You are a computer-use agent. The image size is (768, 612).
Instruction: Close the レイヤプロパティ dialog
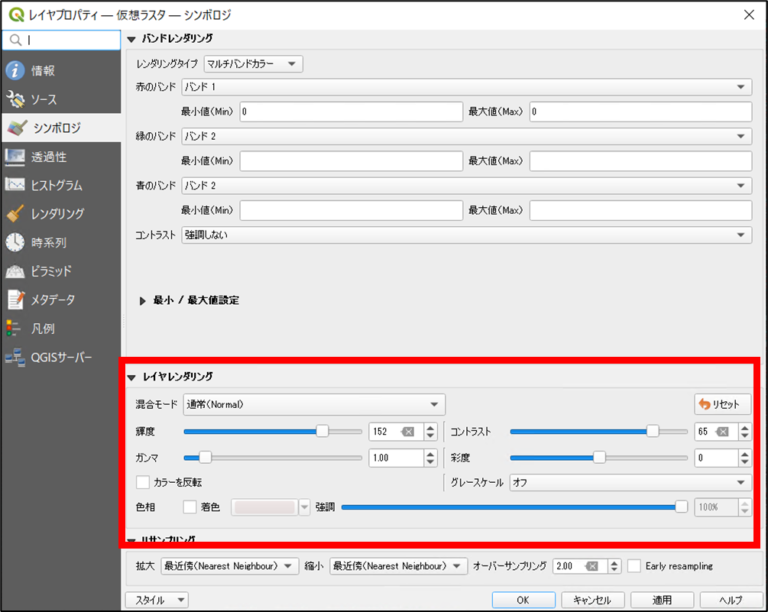coord(749,15)
